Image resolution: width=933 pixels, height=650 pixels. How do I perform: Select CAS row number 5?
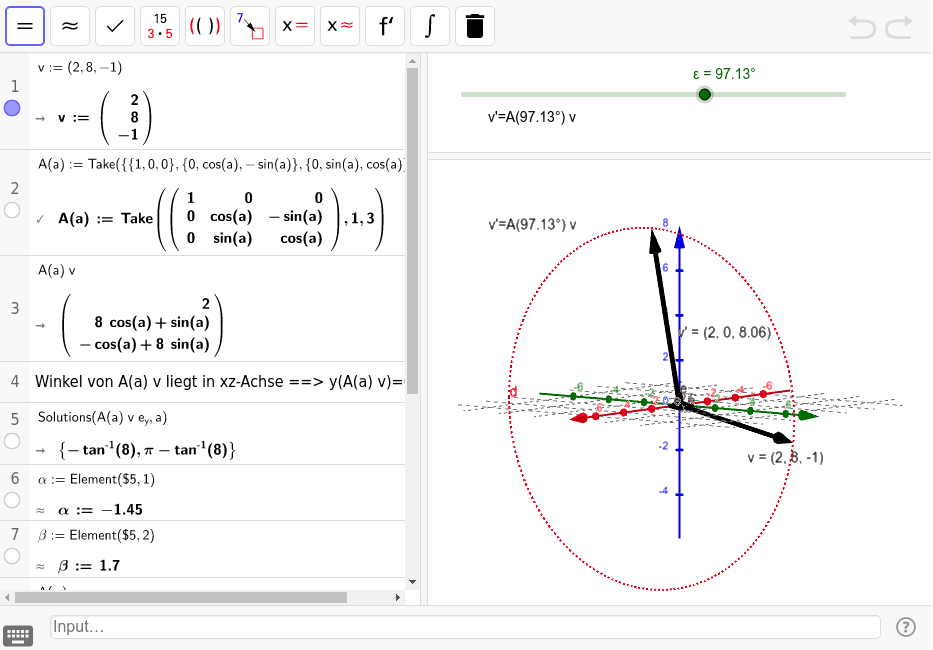15,419
